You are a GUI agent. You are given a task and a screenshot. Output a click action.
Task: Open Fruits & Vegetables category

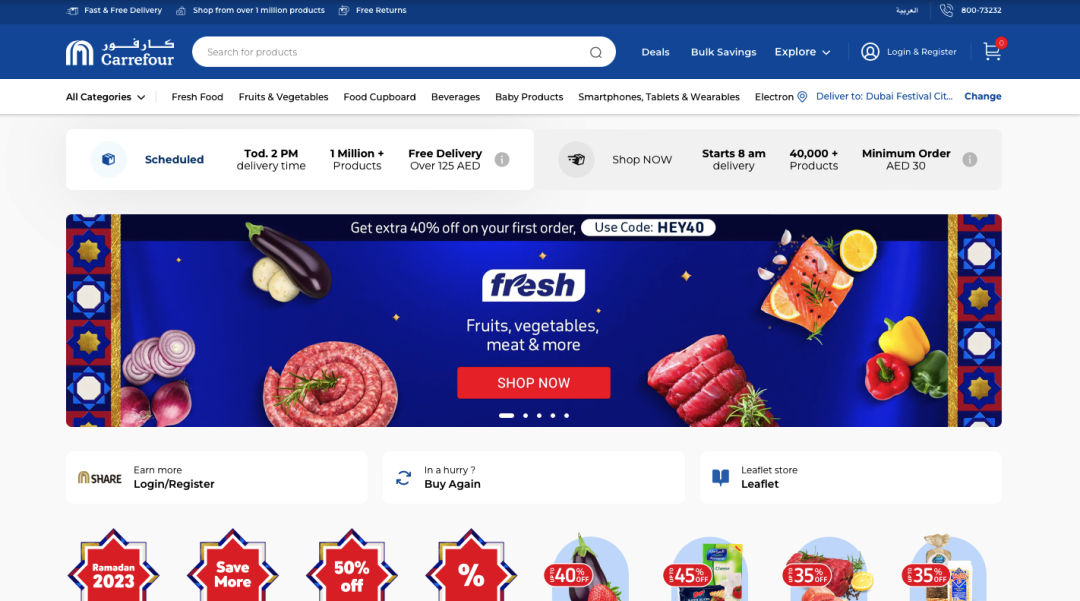click(283, 97)
